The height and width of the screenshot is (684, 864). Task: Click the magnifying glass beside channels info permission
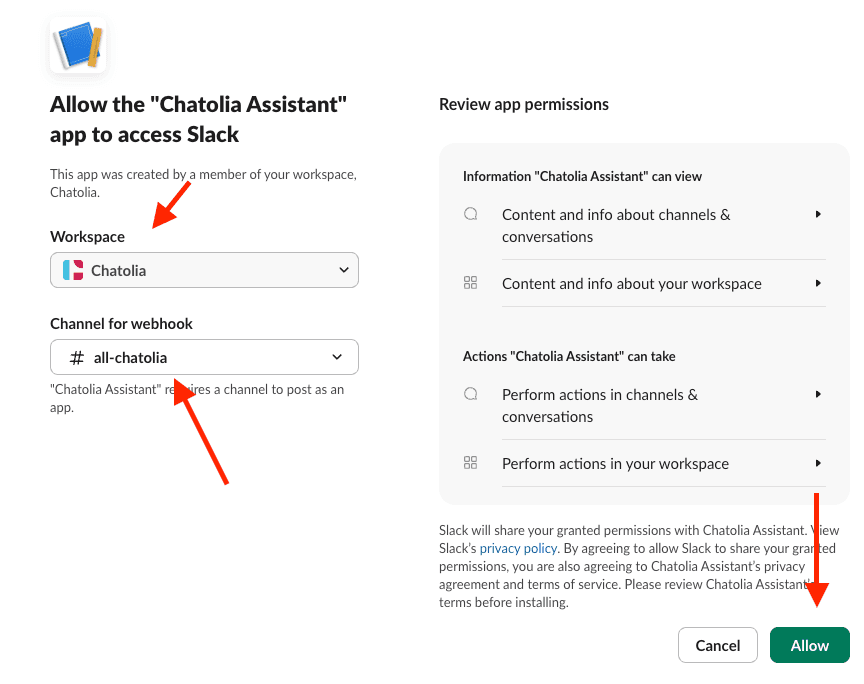[x=471, y=213]
